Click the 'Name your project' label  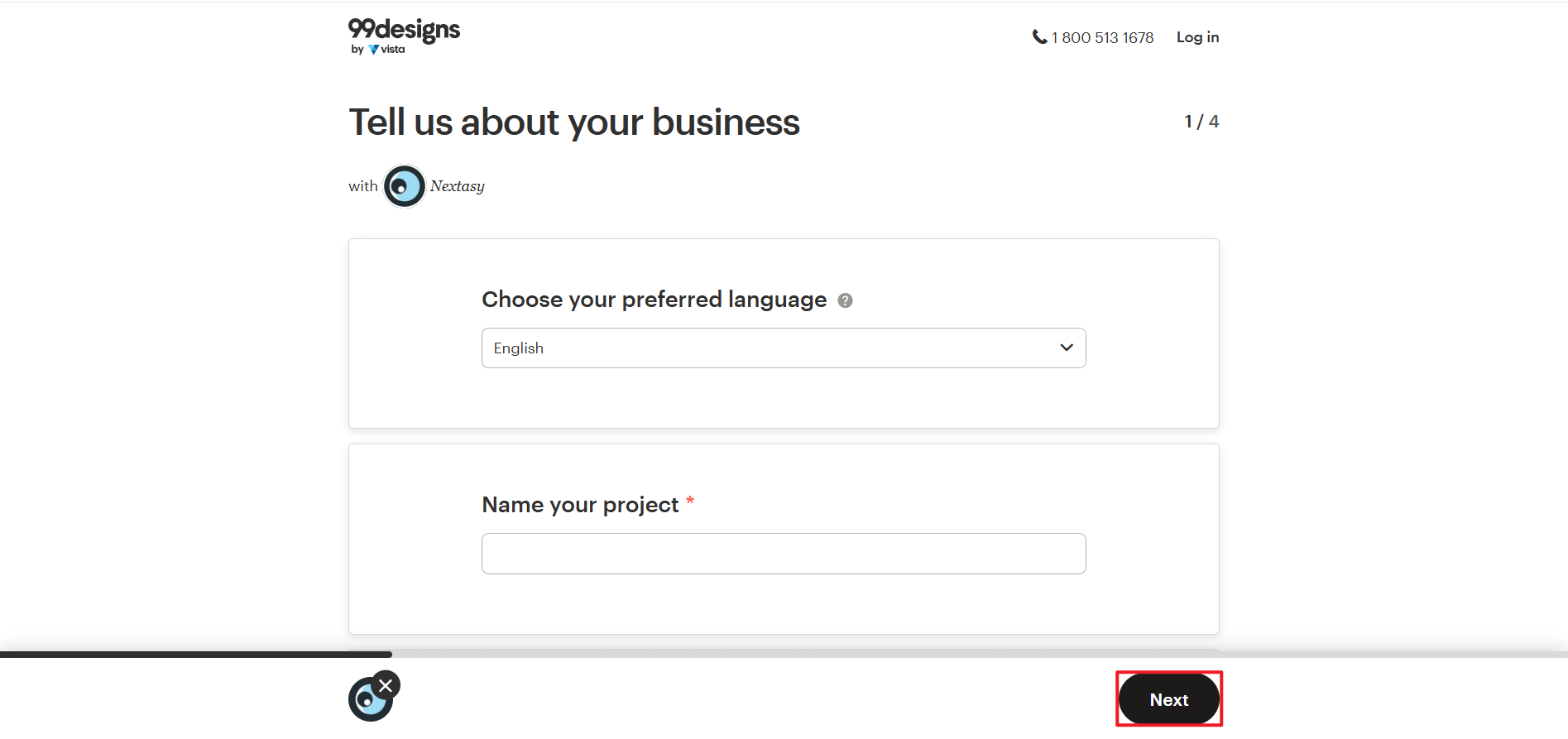tap(580, 505)
